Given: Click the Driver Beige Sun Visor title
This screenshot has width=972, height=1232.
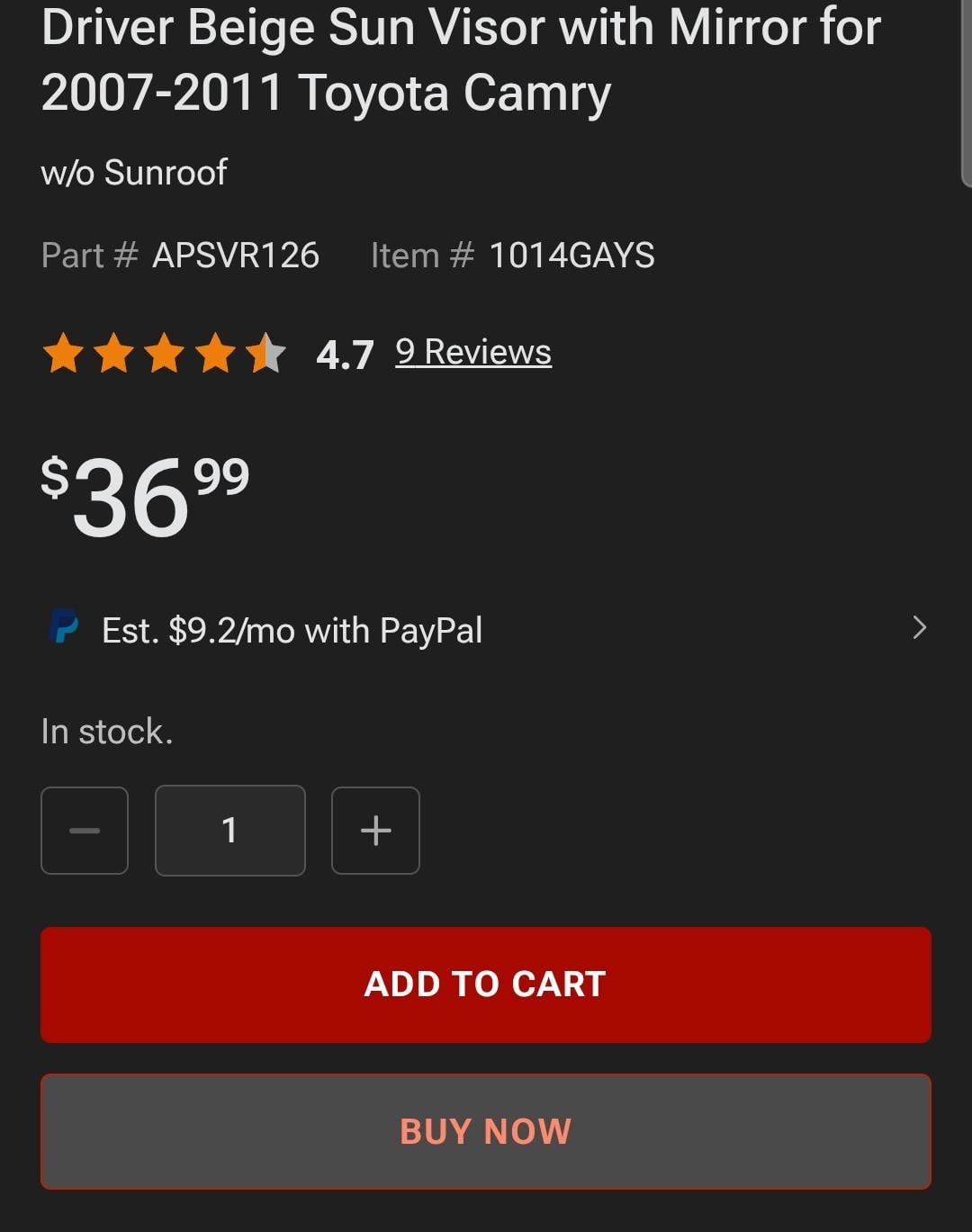Looking at the screenshot, I should 461,59.
